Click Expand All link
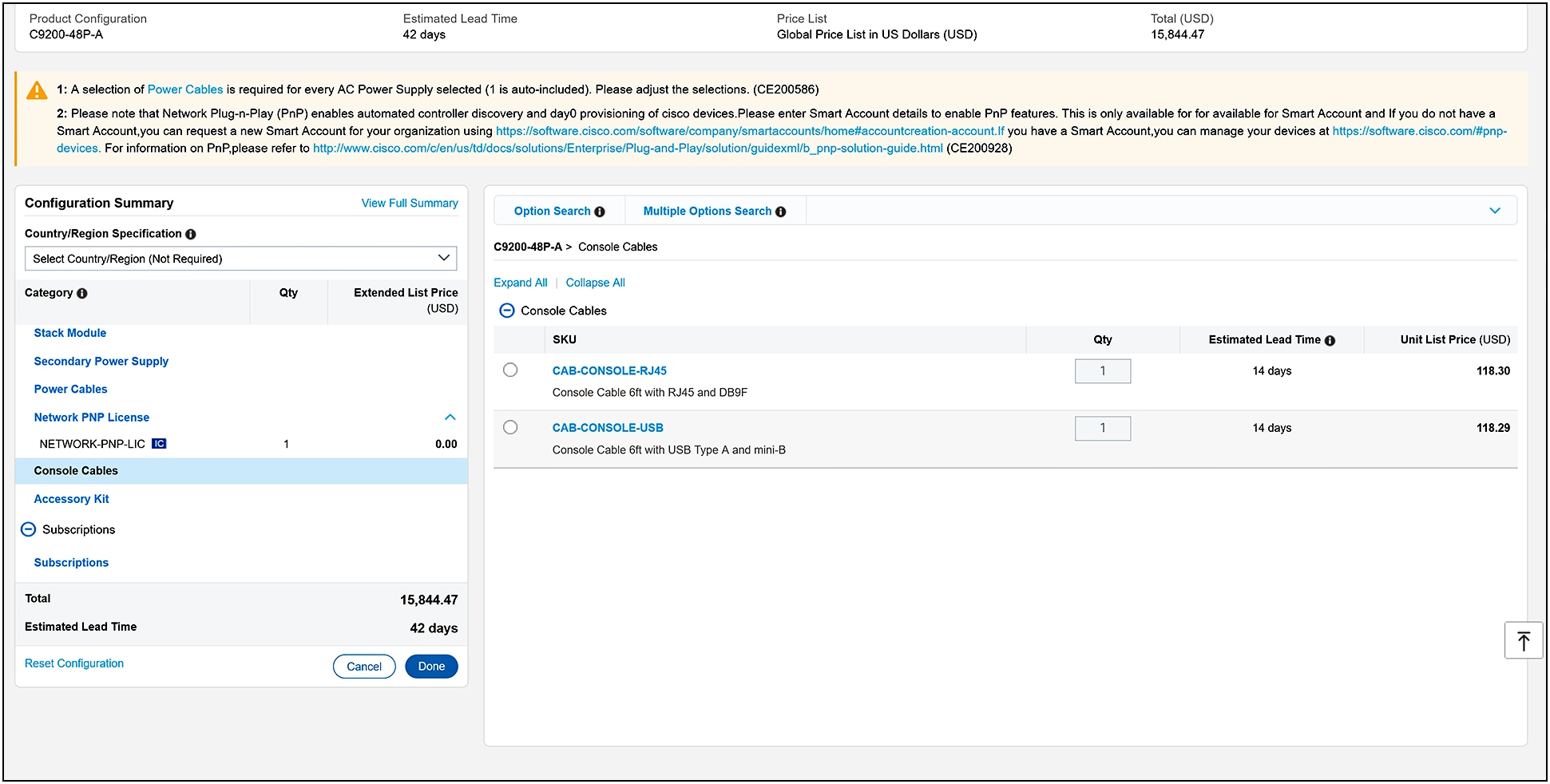 tap(521, 283)
